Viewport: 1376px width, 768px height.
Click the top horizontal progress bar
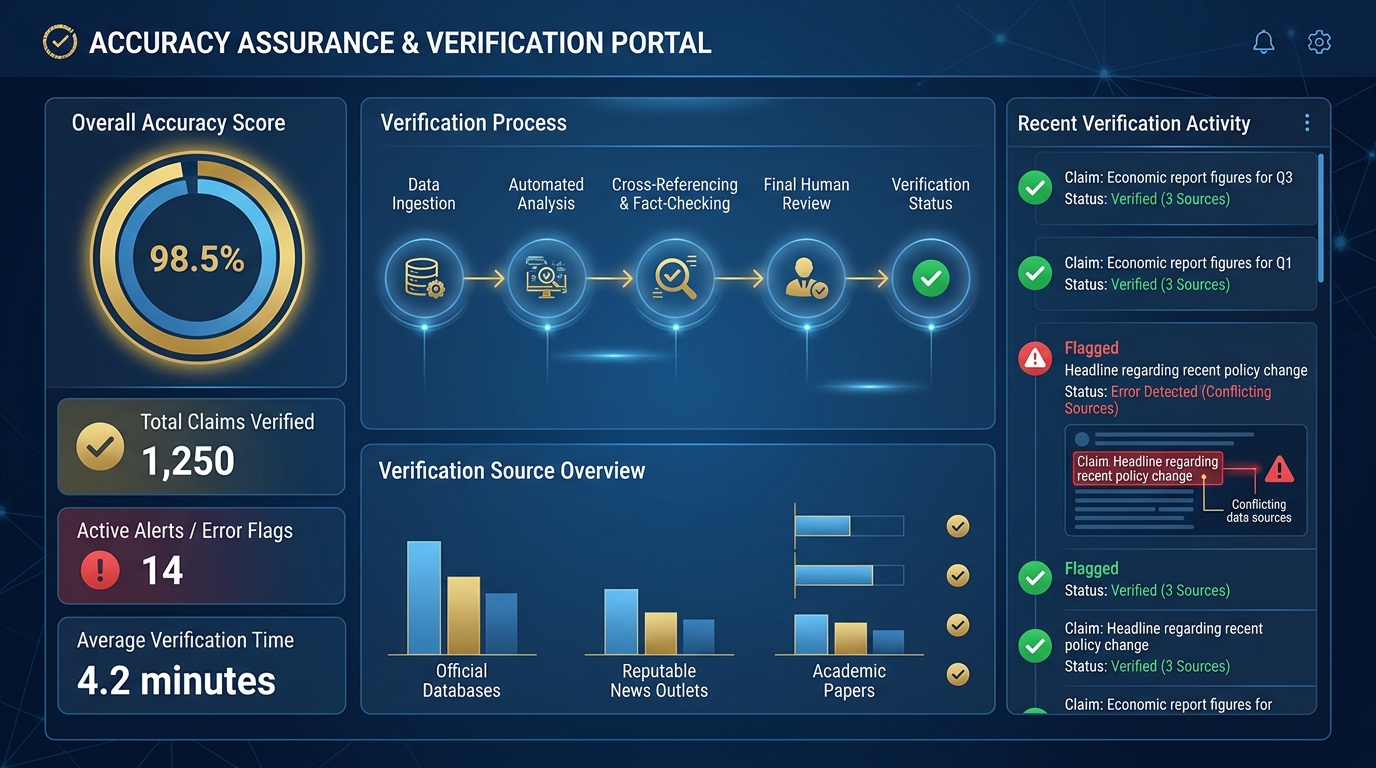[849, 526]
